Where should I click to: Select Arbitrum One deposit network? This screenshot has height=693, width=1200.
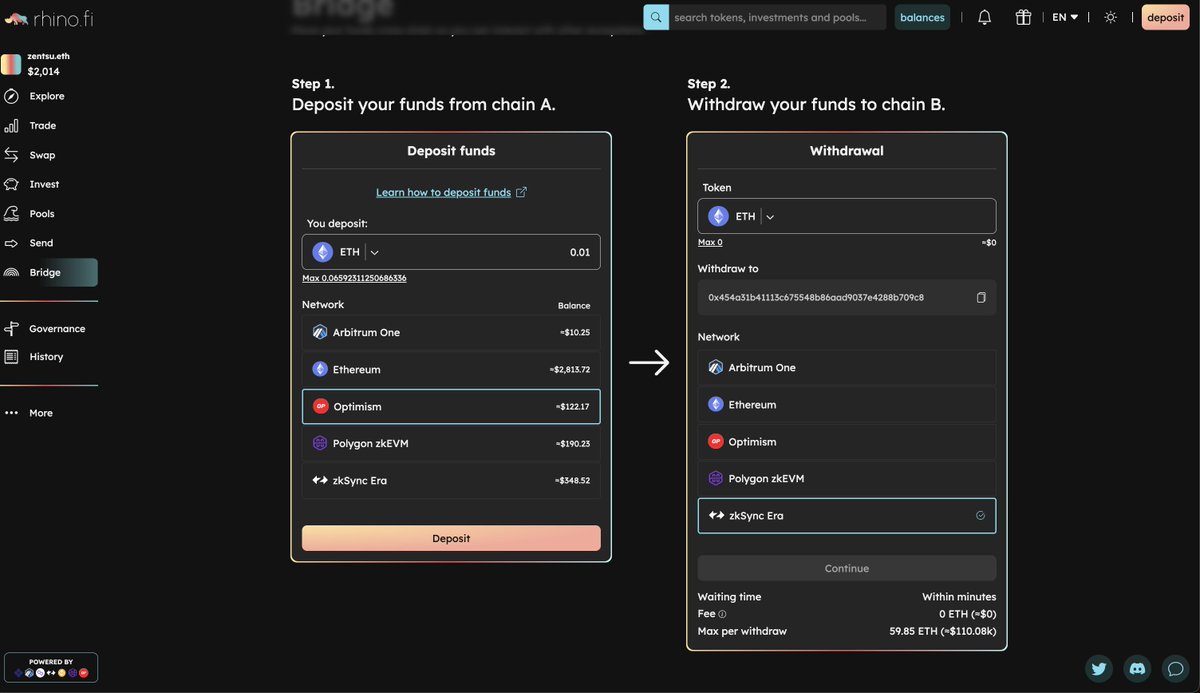coord(451,332)
